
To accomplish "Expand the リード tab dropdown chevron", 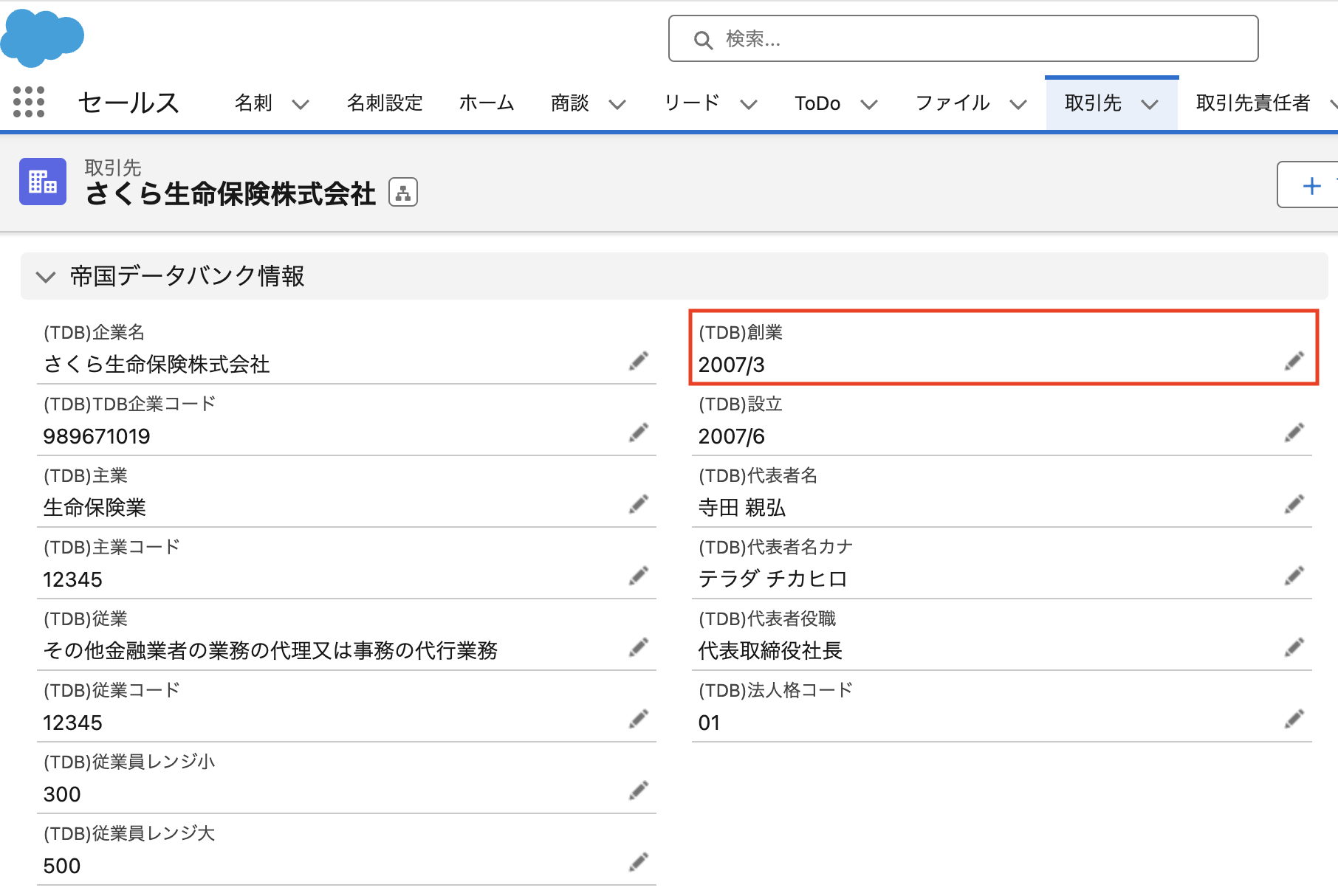I will (x=749, y=104).
